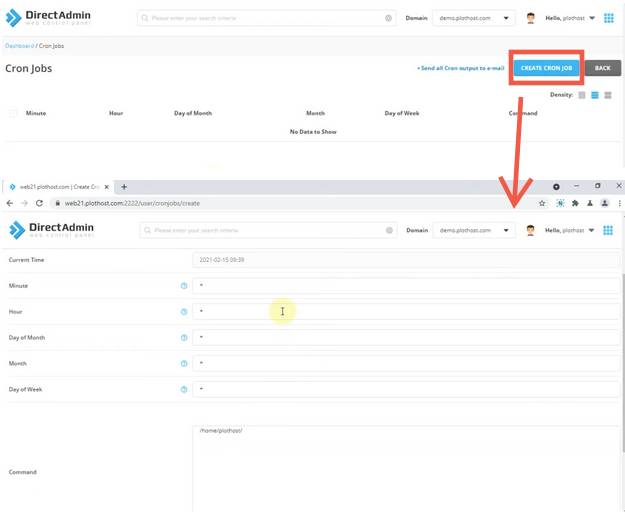Click the CREATE CRON JOB button

coord(546,68)
